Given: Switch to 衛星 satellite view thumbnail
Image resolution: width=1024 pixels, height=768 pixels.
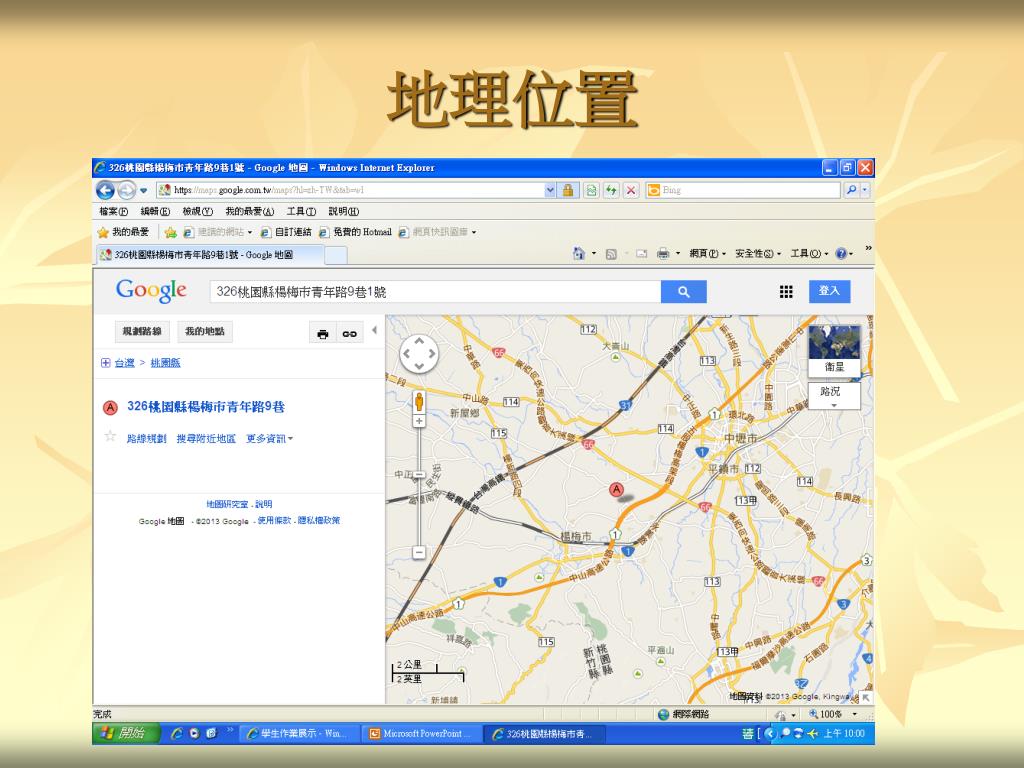Looking at the screenshot, I should coord(834,351).
